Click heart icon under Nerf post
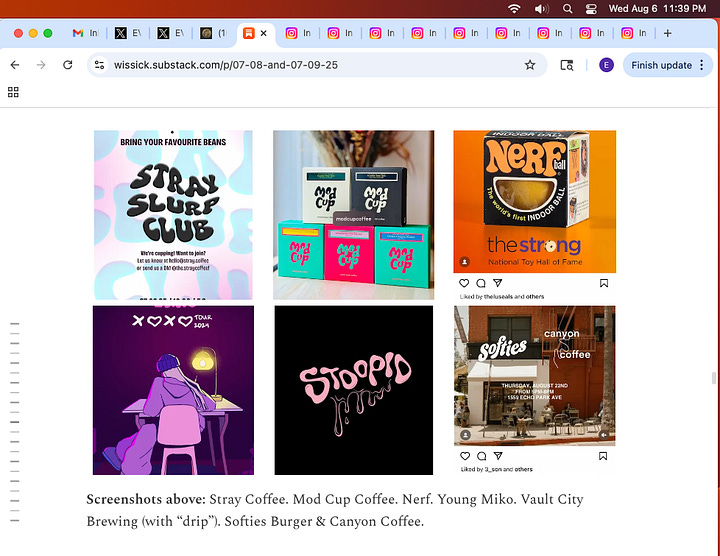Screen dimensions: 720x556 point(464,283)
